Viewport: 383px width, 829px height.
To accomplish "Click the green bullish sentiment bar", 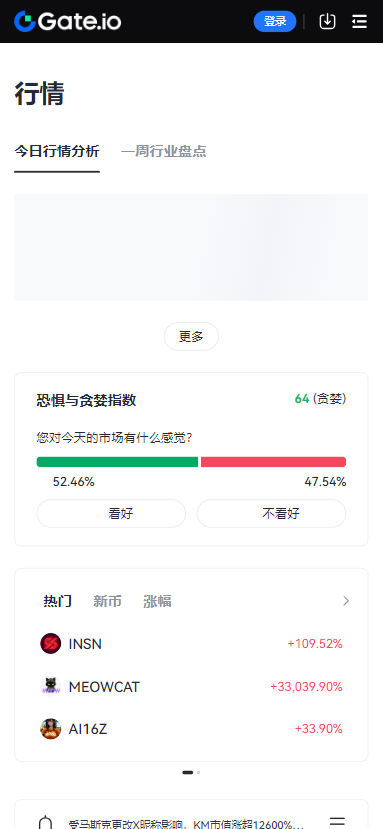I will (x=117, y=462).
